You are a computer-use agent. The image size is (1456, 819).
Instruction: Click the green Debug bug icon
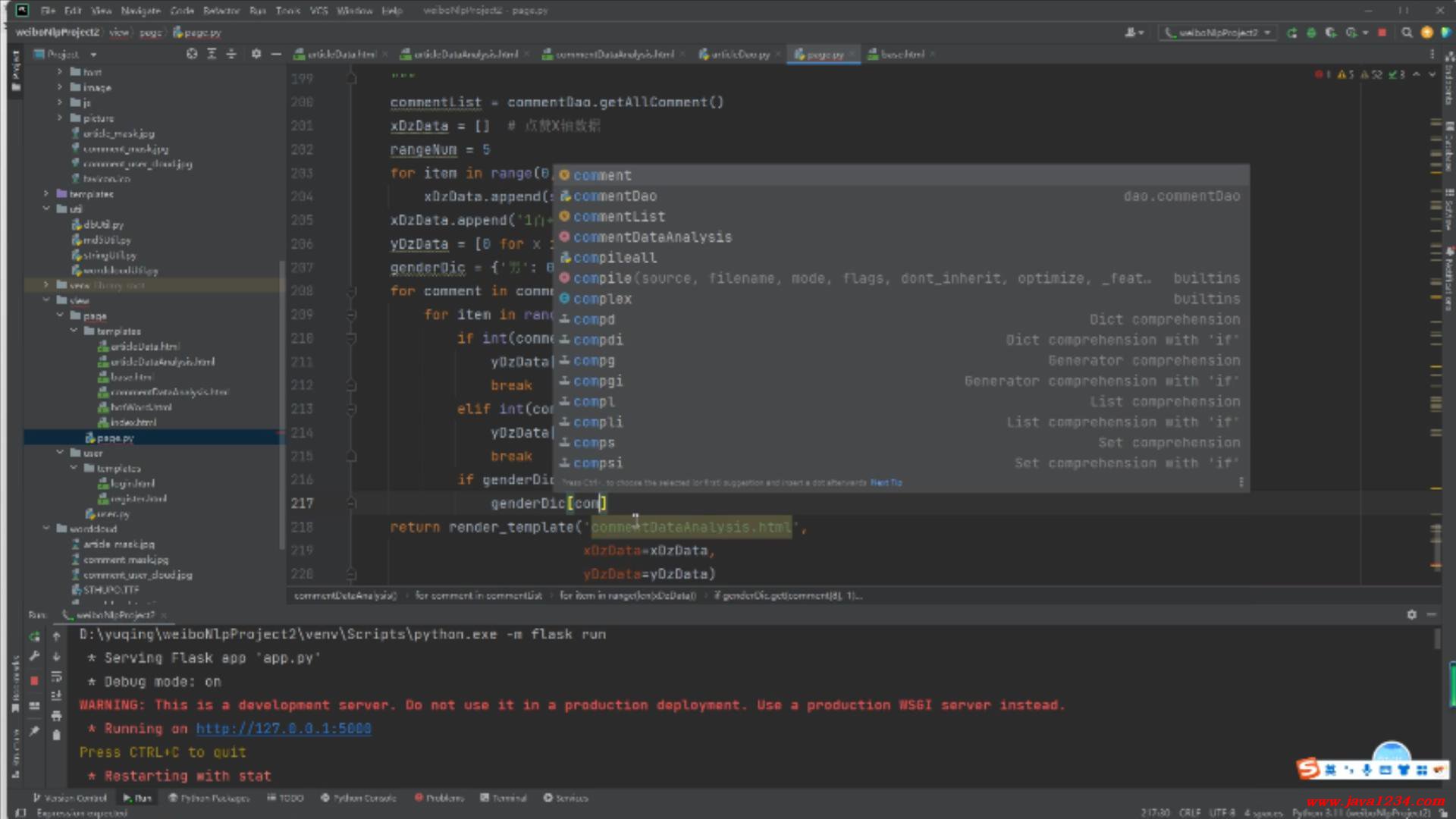(1311, 33)
